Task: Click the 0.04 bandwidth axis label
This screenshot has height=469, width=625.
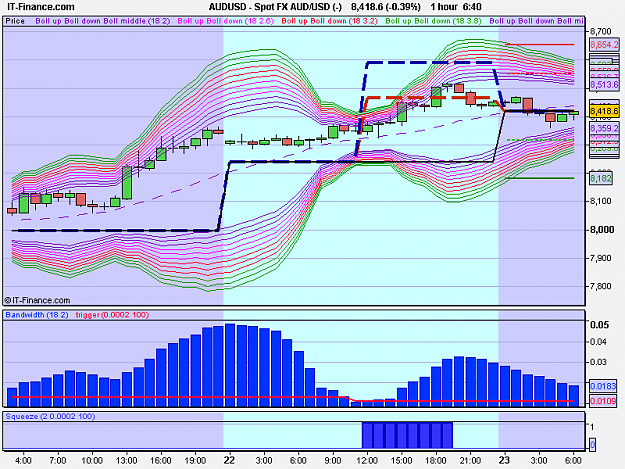Action: tap(599, 342)
